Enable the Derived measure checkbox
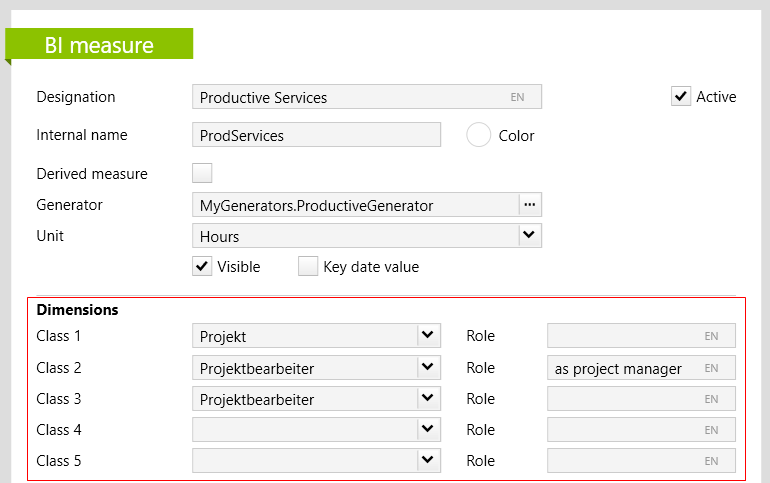The height and width of the screenshot is (483, 770). pyautogui.click(x=202, y=173)
